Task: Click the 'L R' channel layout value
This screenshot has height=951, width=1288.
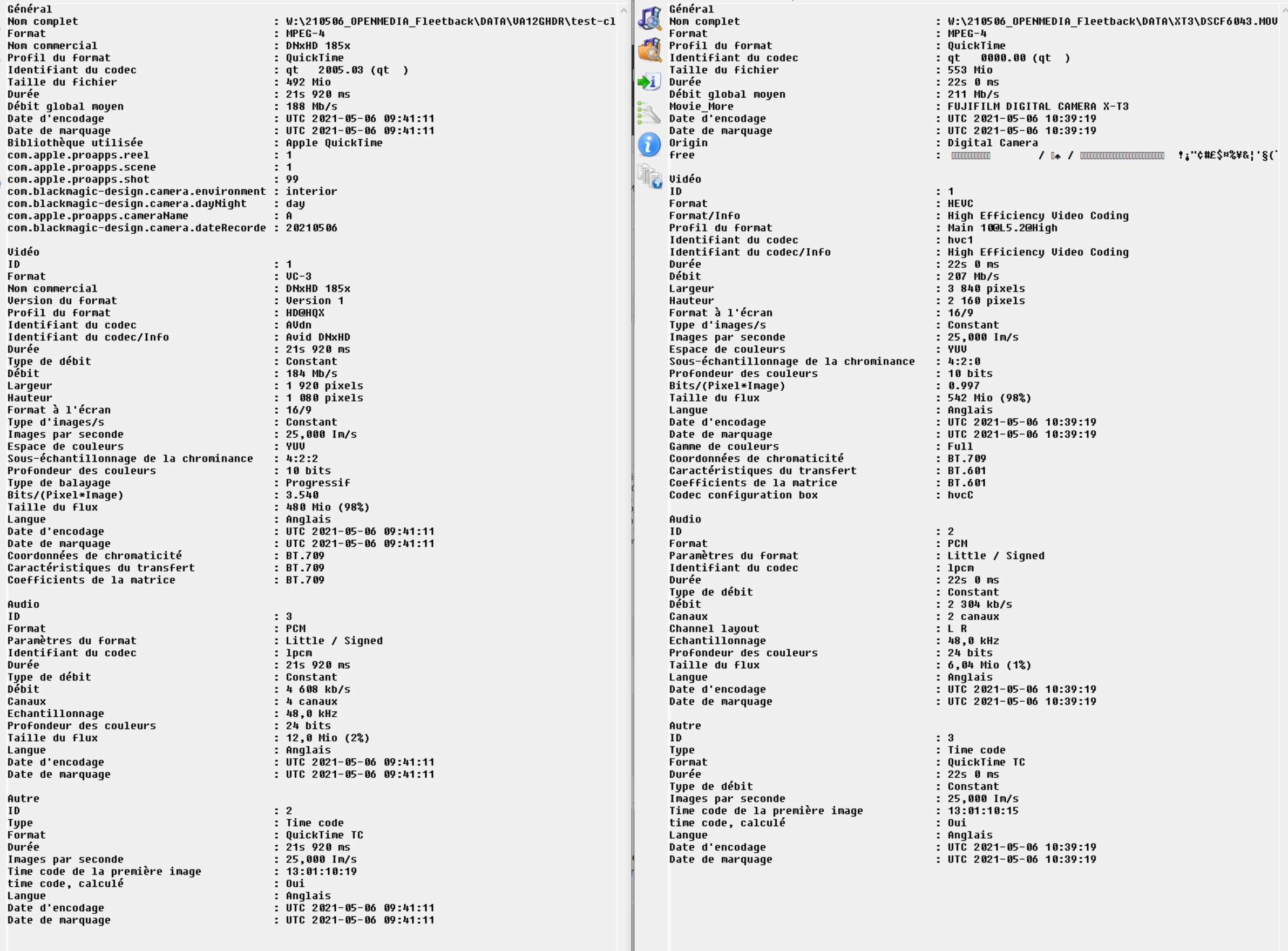Action: point(958,629)
